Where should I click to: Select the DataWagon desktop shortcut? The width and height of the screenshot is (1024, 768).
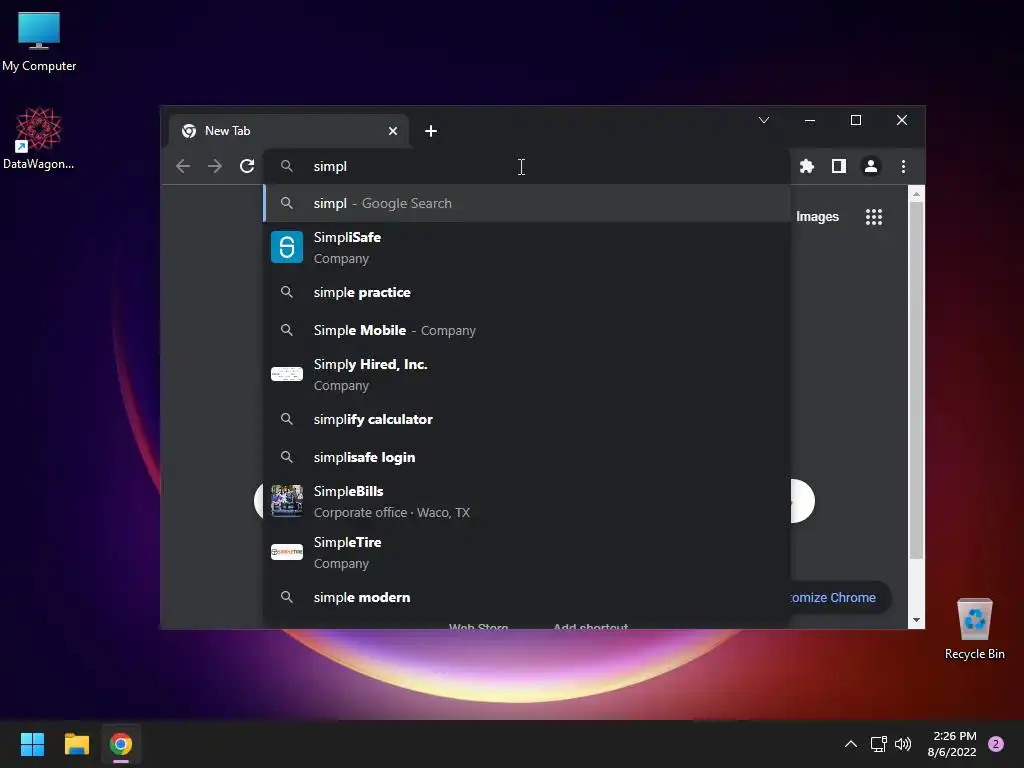click(x=39, y=138)
